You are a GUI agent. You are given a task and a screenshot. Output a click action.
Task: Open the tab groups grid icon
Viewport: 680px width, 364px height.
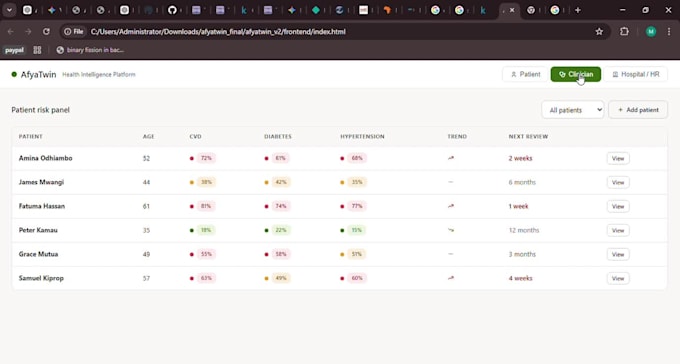37,50
